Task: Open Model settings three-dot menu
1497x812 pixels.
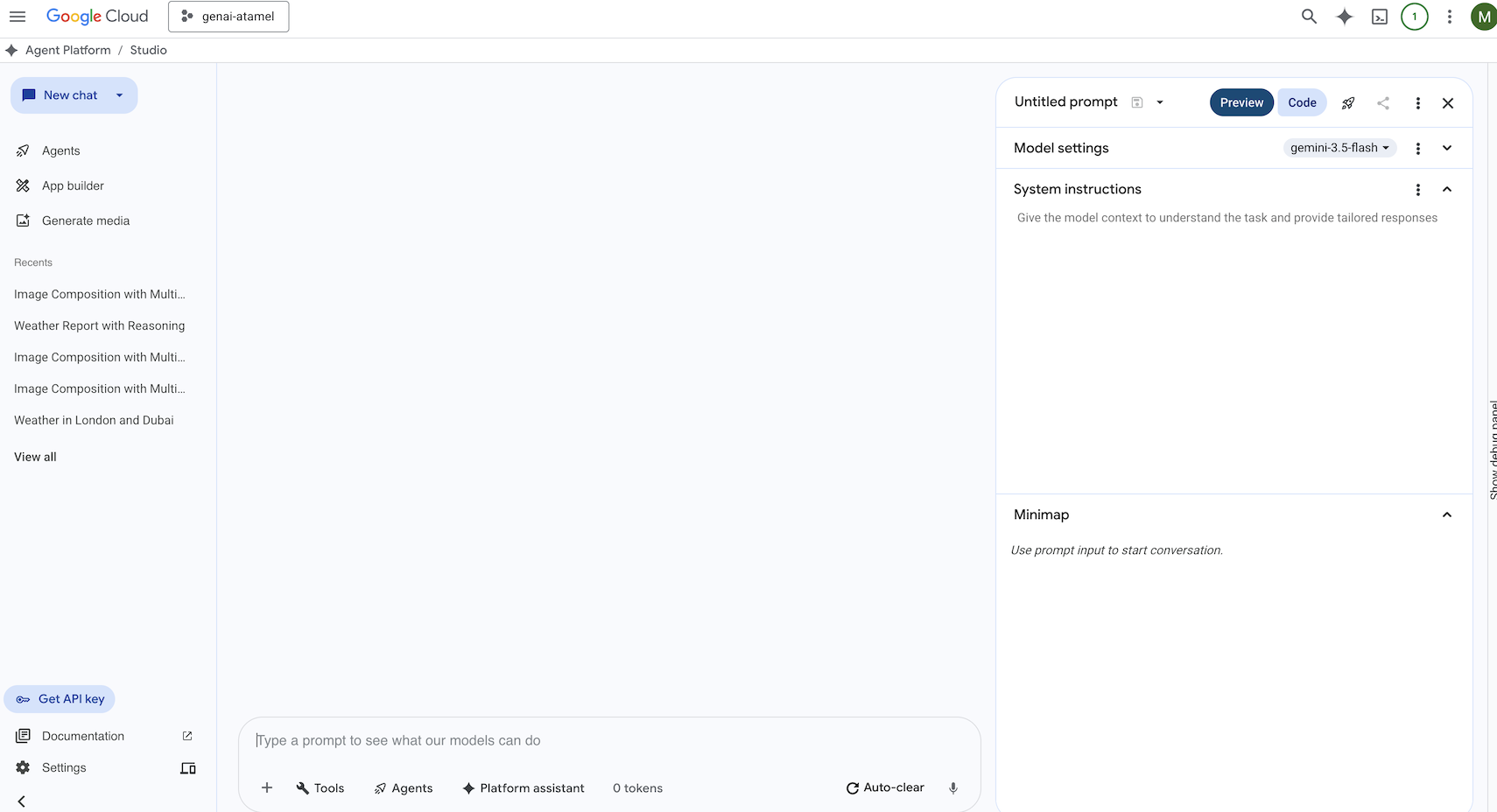Action: click(1418, 149)
